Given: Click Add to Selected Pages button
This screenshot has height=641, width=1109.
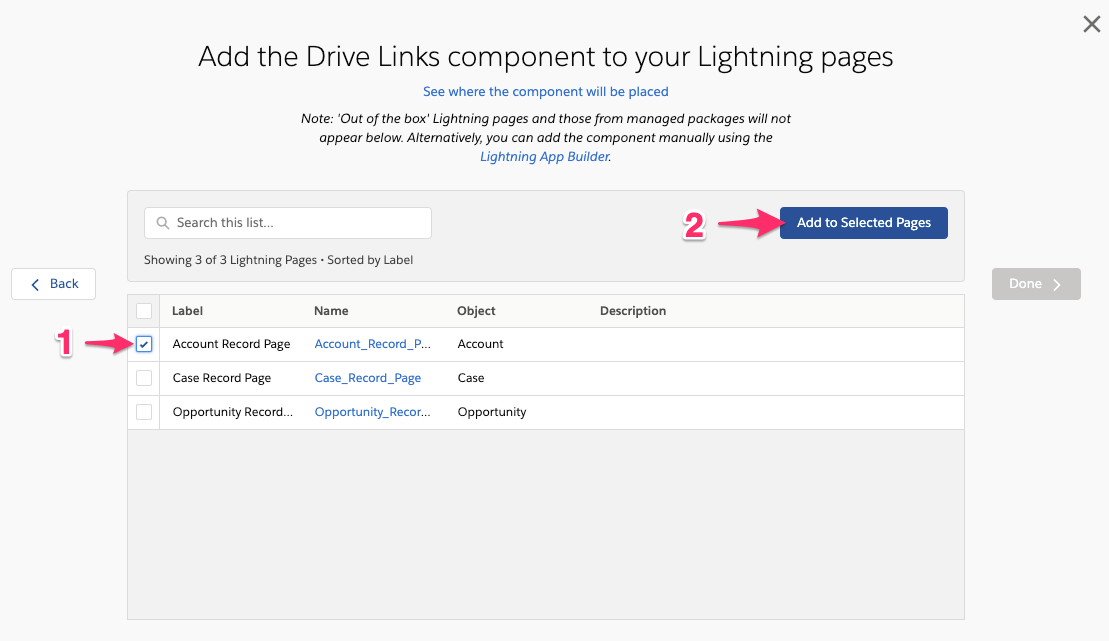Looking at the screenshot, I should [x=864, y=223].
